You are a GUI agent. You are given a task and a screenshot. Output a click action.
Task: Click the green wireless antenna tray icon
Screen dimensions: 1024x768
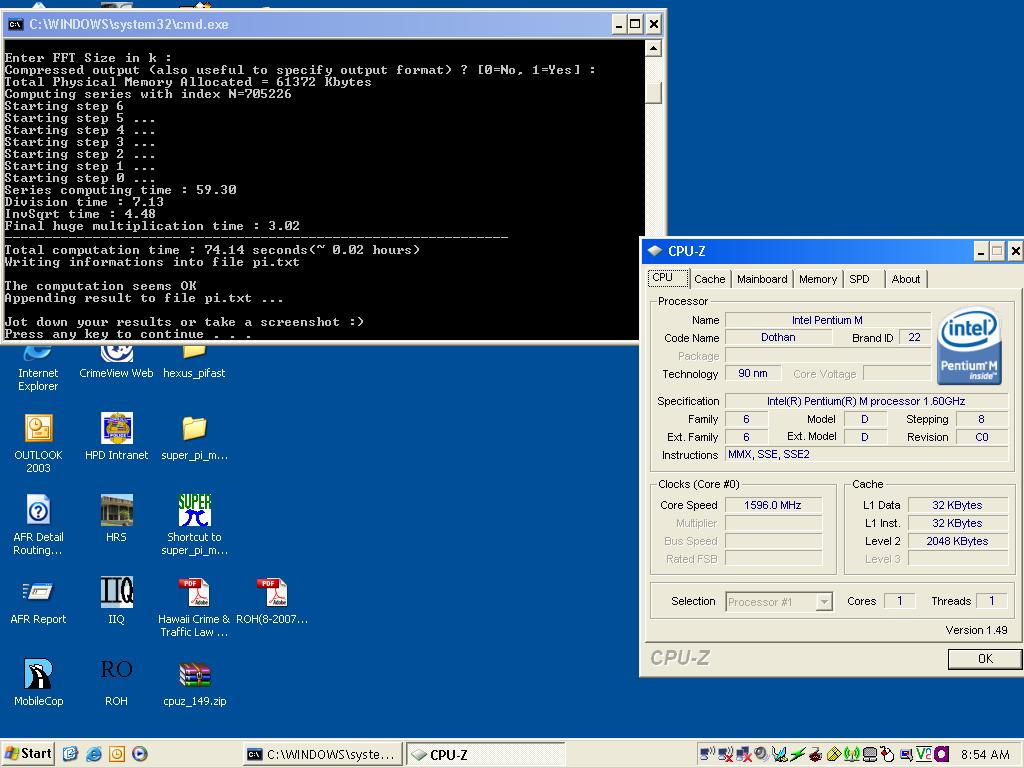(x=852, y=754)
